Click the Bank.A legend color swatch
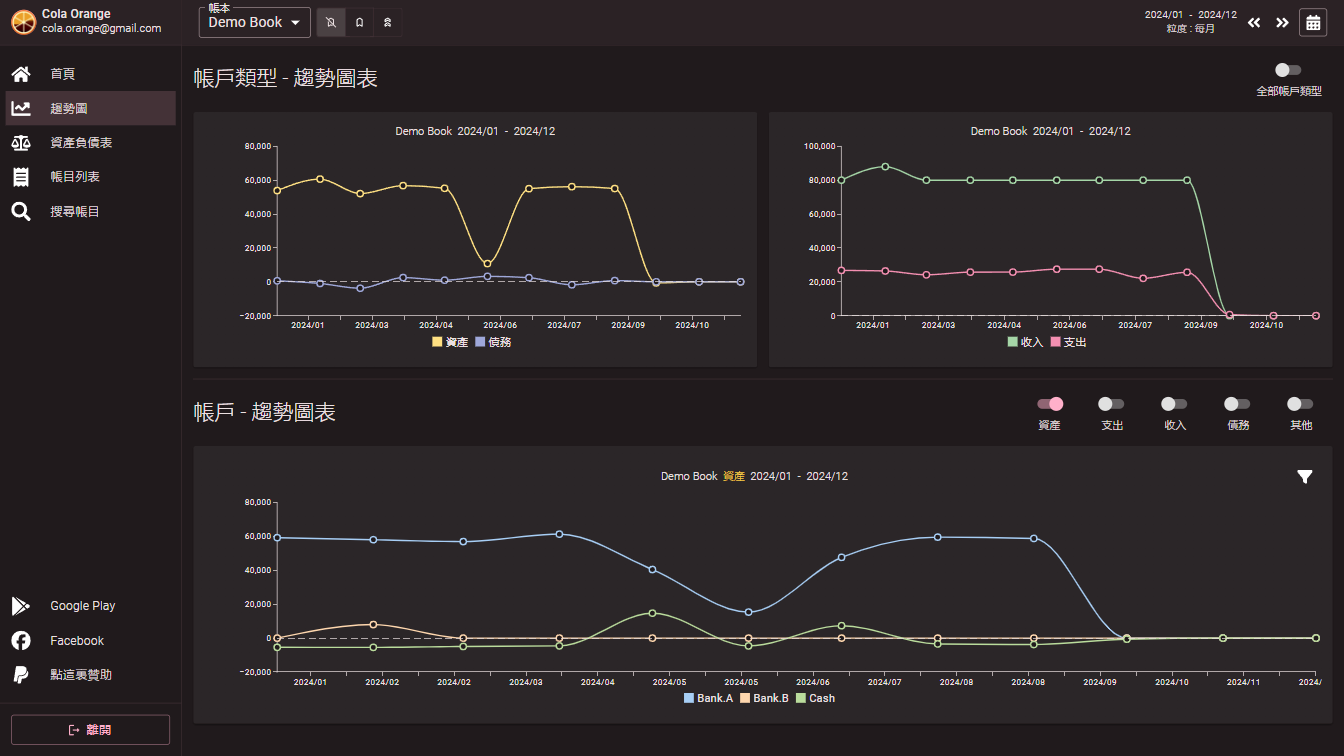The image size is (1344, 756). pos(689,698)
